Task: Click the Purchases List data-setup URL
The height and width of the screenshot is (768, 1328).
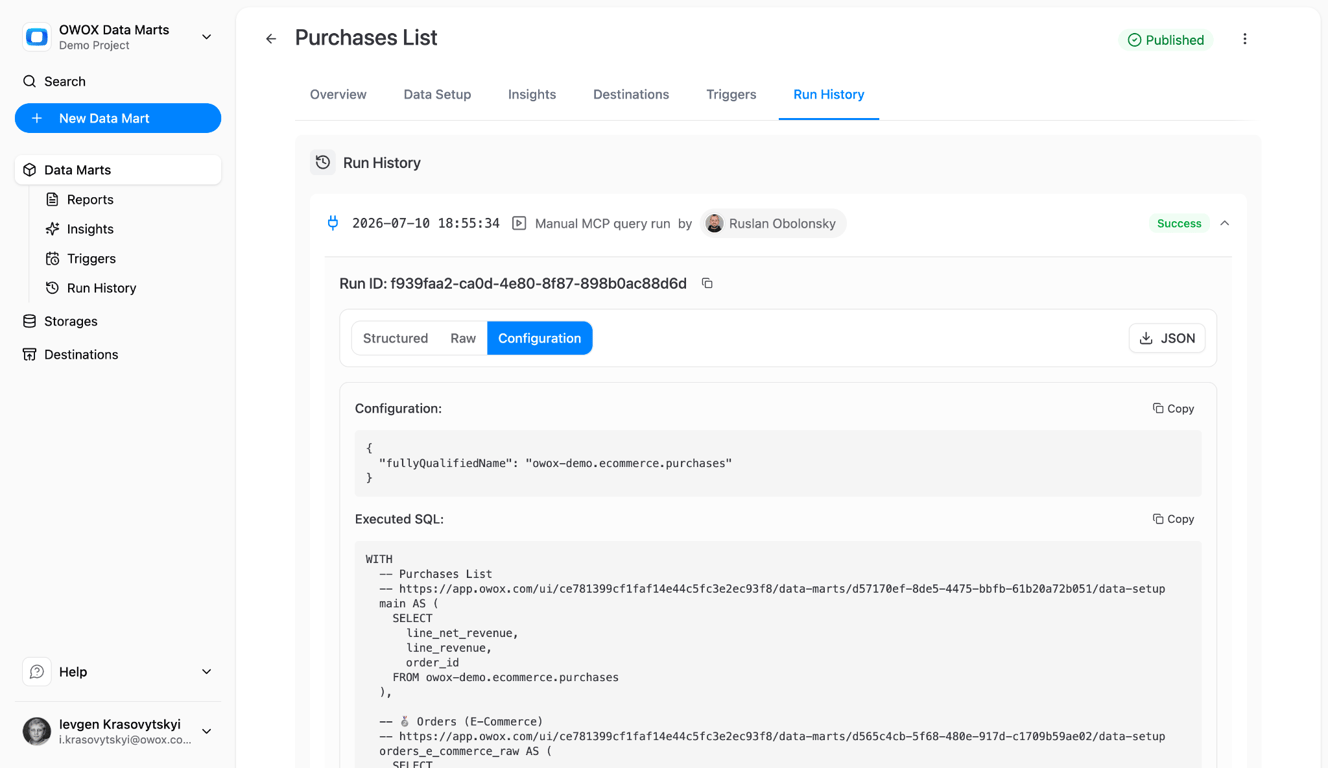Action: 782,589
